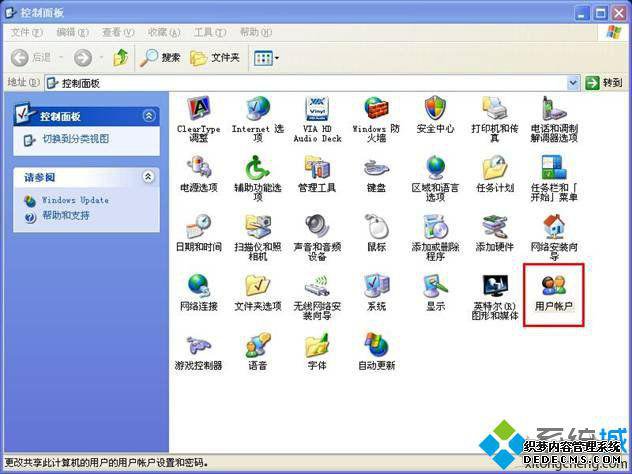Open the 用户帐户 (User Accounts) icon
Screen dimensions: 632x474
(554, 293)
